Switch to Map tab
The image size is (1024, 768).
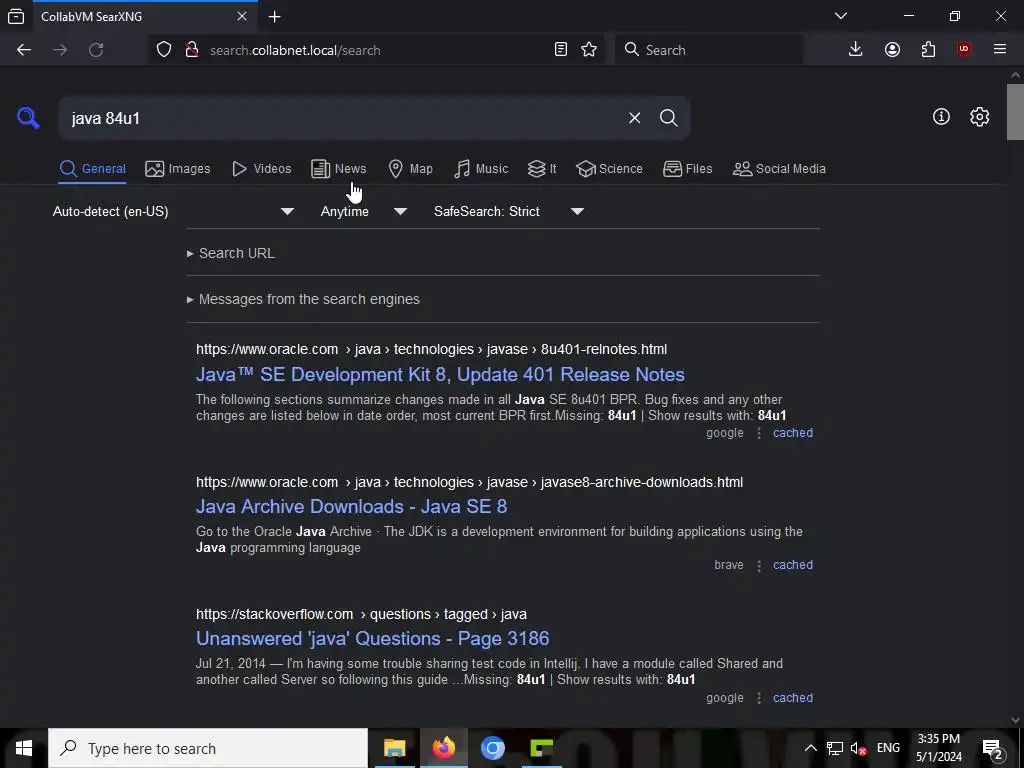[410, 168]
